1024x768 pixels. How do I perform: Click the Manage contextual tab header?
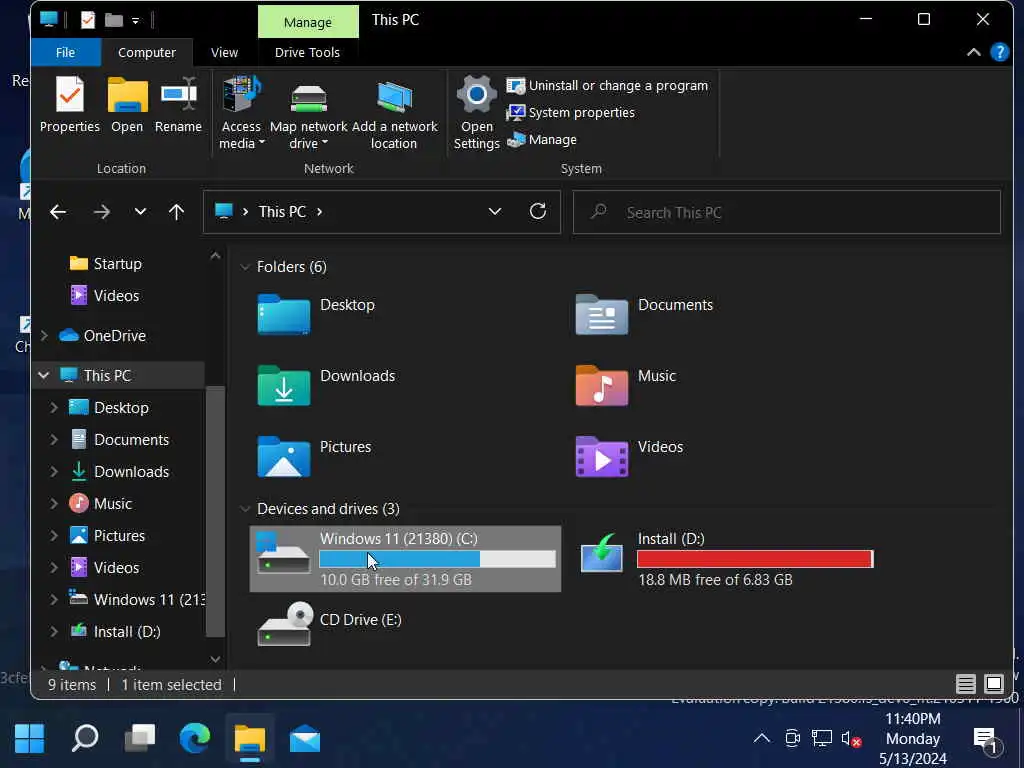[308, 22]
